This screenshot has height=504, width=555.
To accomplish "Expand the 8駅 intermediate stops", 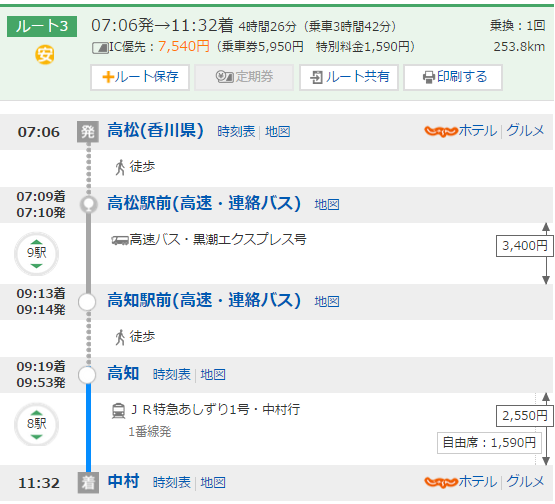I will pos(36,424).
